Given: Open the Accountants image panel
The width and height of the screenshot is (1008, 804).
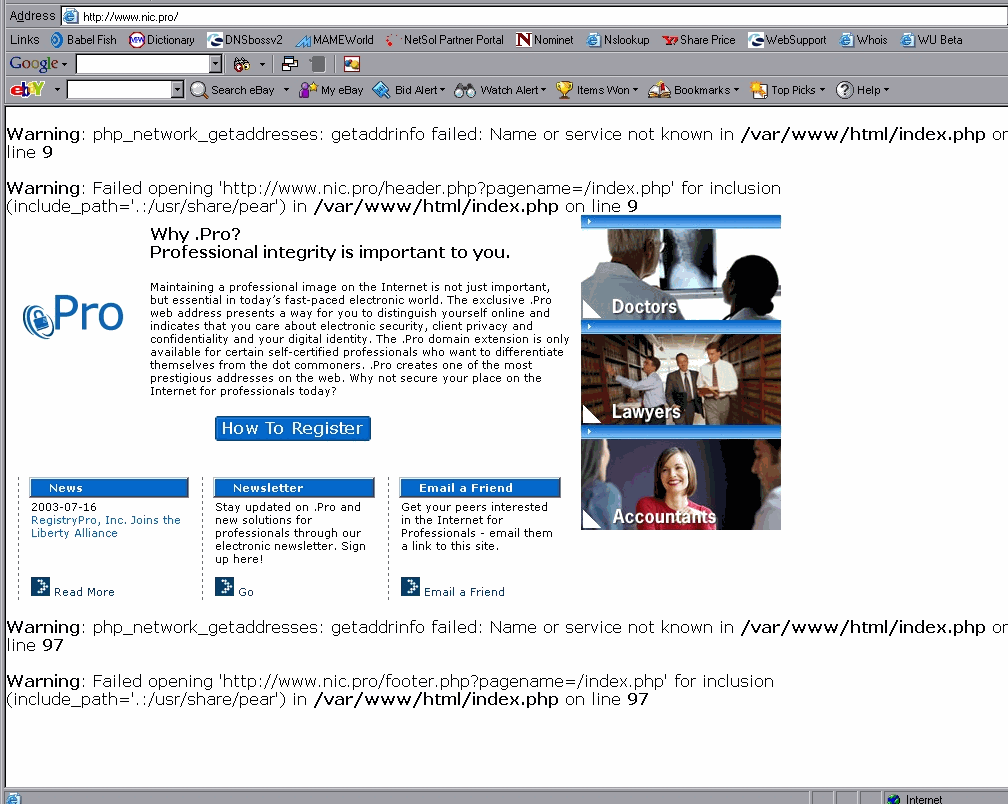Looking at the screenshot, I should tap(681, 485).
